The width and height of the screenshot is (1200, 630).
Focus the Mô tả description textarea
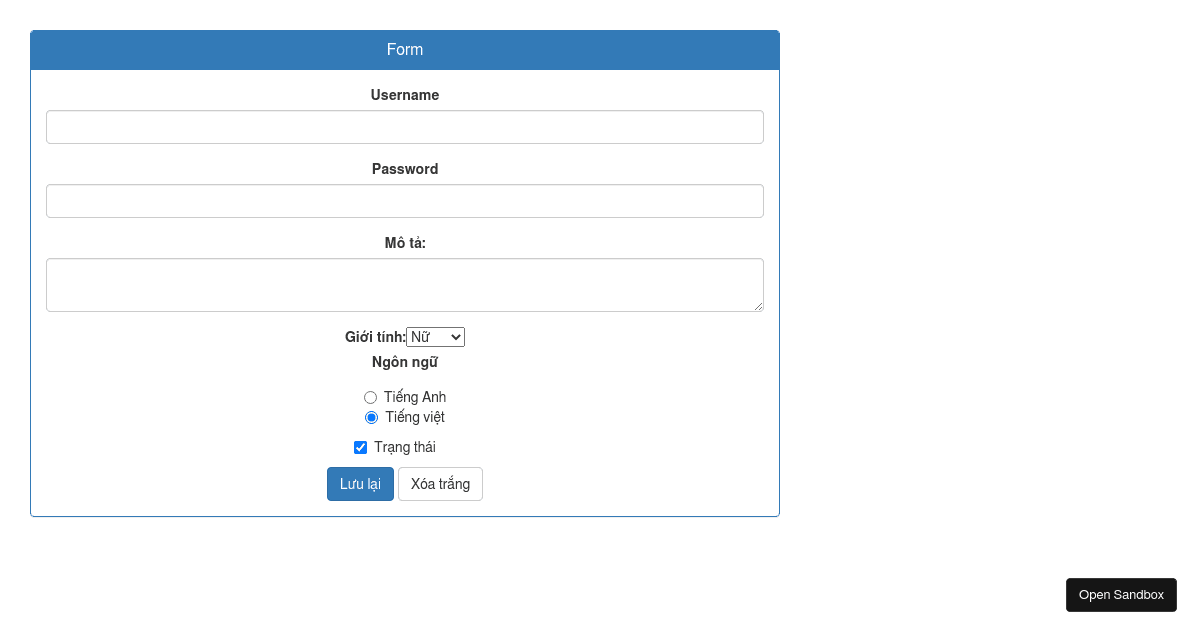pyautogui.click(x=404, y=284)
